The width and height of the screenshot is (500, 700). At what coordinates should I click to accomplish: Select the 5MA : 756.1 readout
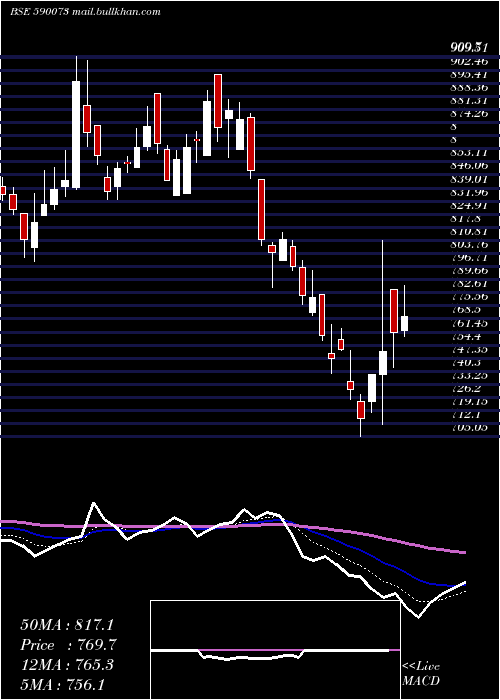[63, 684]
